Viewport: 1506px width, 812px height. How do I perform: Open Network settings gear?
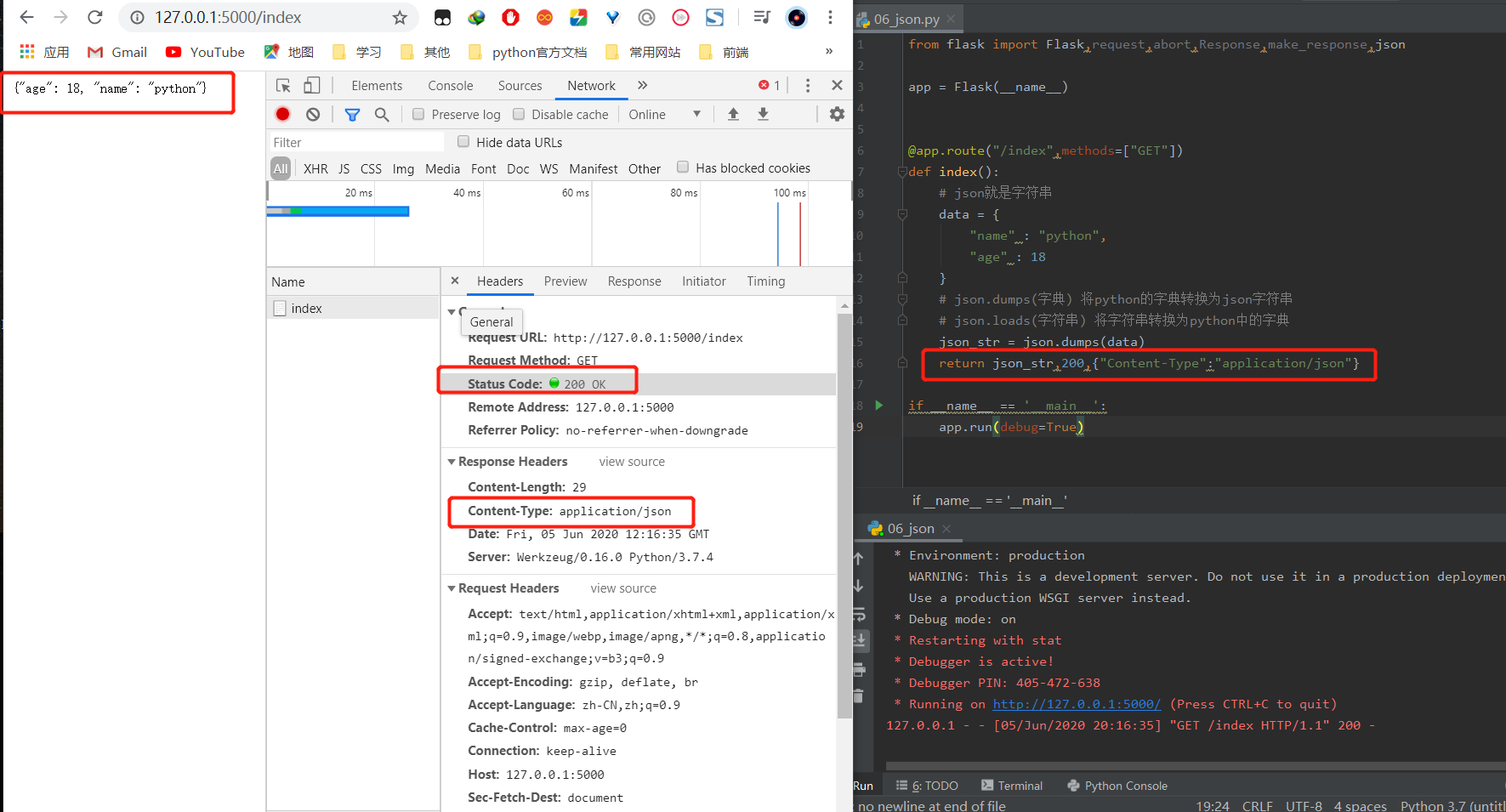(x=837, y=114)
